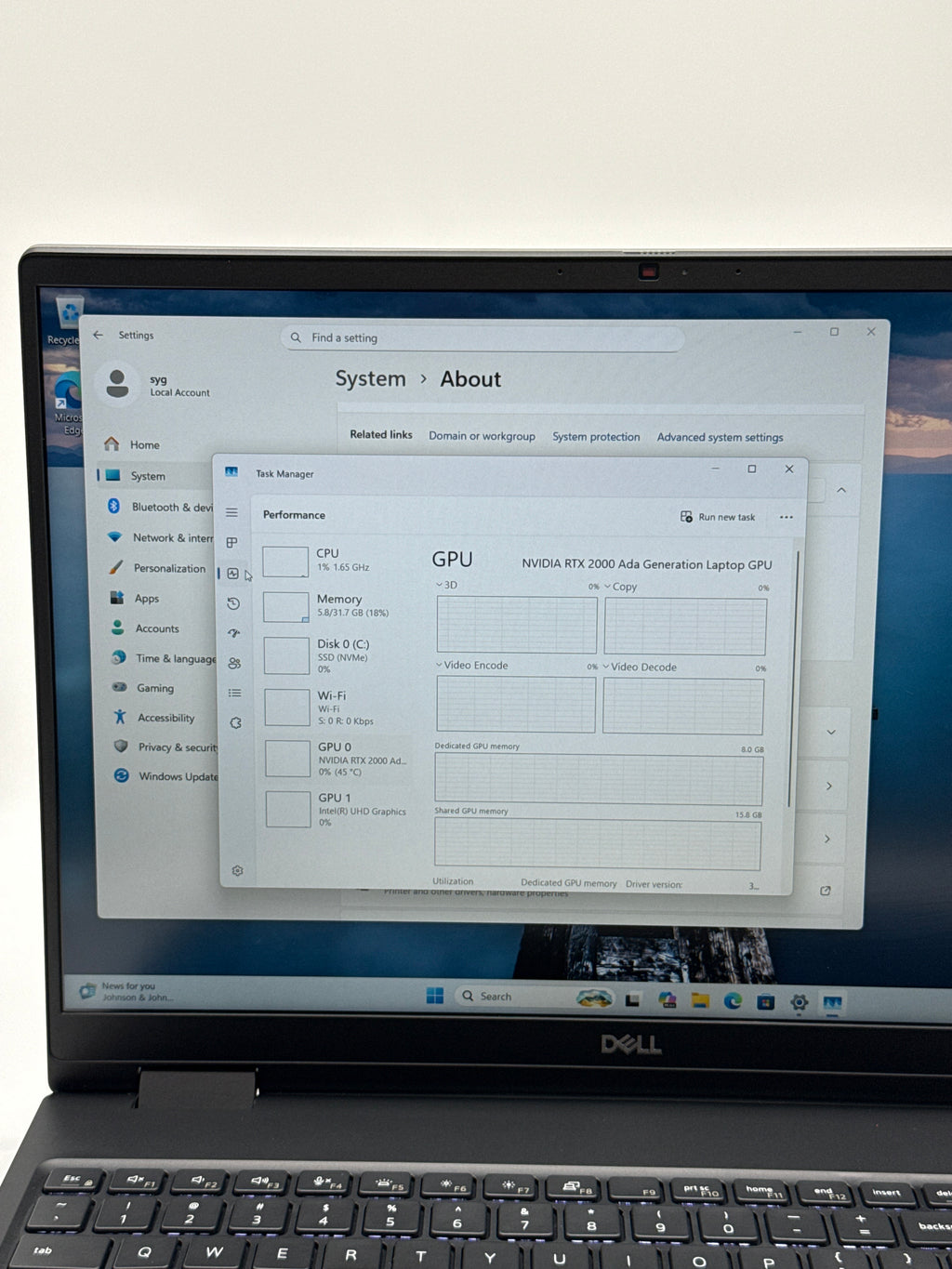
Task: Open Task Manager hamburger navigation menu
Action: 231,512
